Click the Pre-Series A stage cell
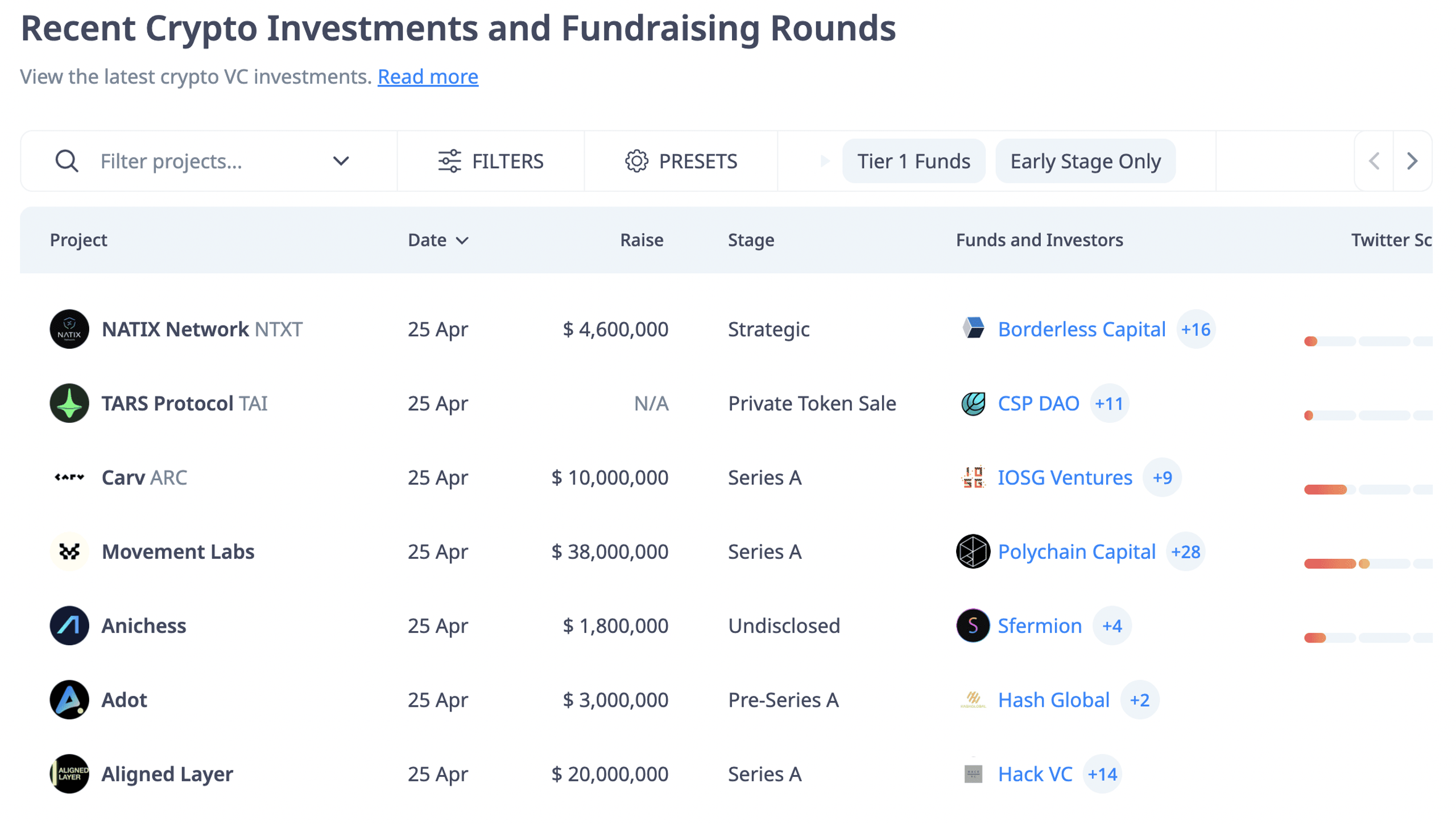Screen dimensions: 1456x824 tap(783, 699)
